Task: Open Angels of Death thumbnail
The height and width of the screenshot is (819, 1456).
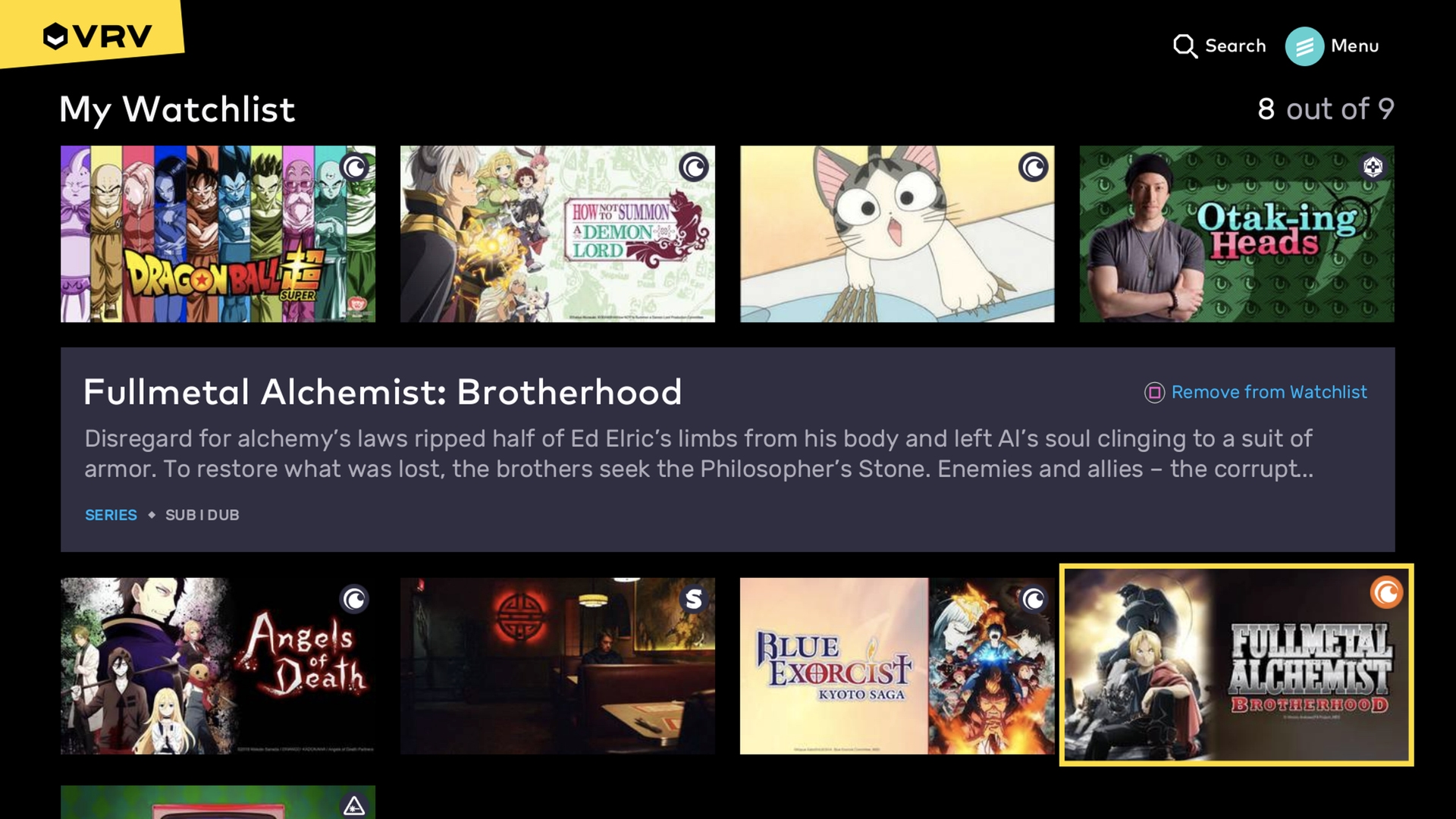Action: [218, 666]
